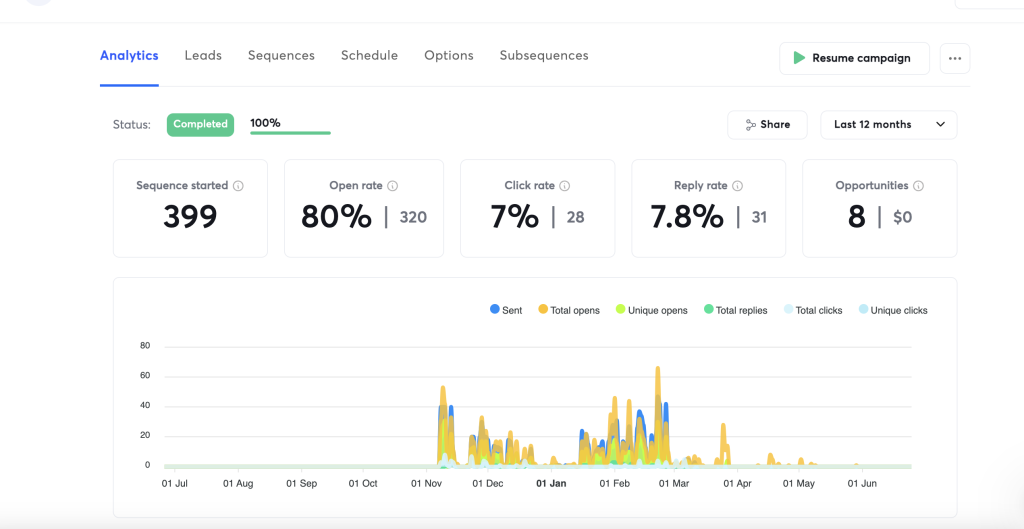Click the green play icon on Resume campaign
This screenshot has width=1024, height=529.
click(799, 58)
